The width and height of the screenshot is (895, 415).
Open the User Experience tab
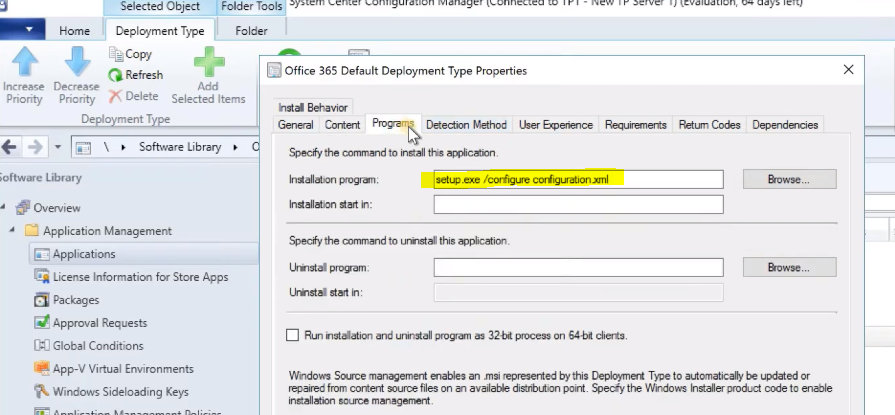pos(556,124)
